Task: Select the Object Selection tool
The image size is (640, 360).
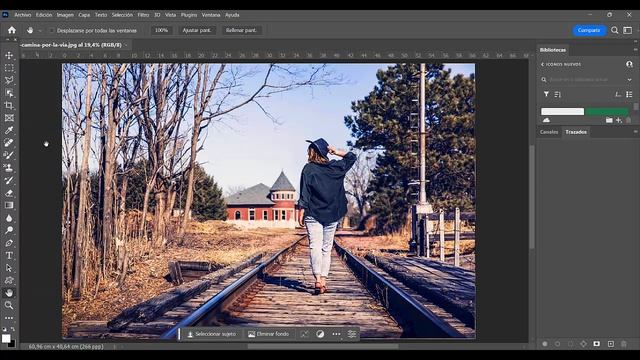Action: [x=9, y=93]
